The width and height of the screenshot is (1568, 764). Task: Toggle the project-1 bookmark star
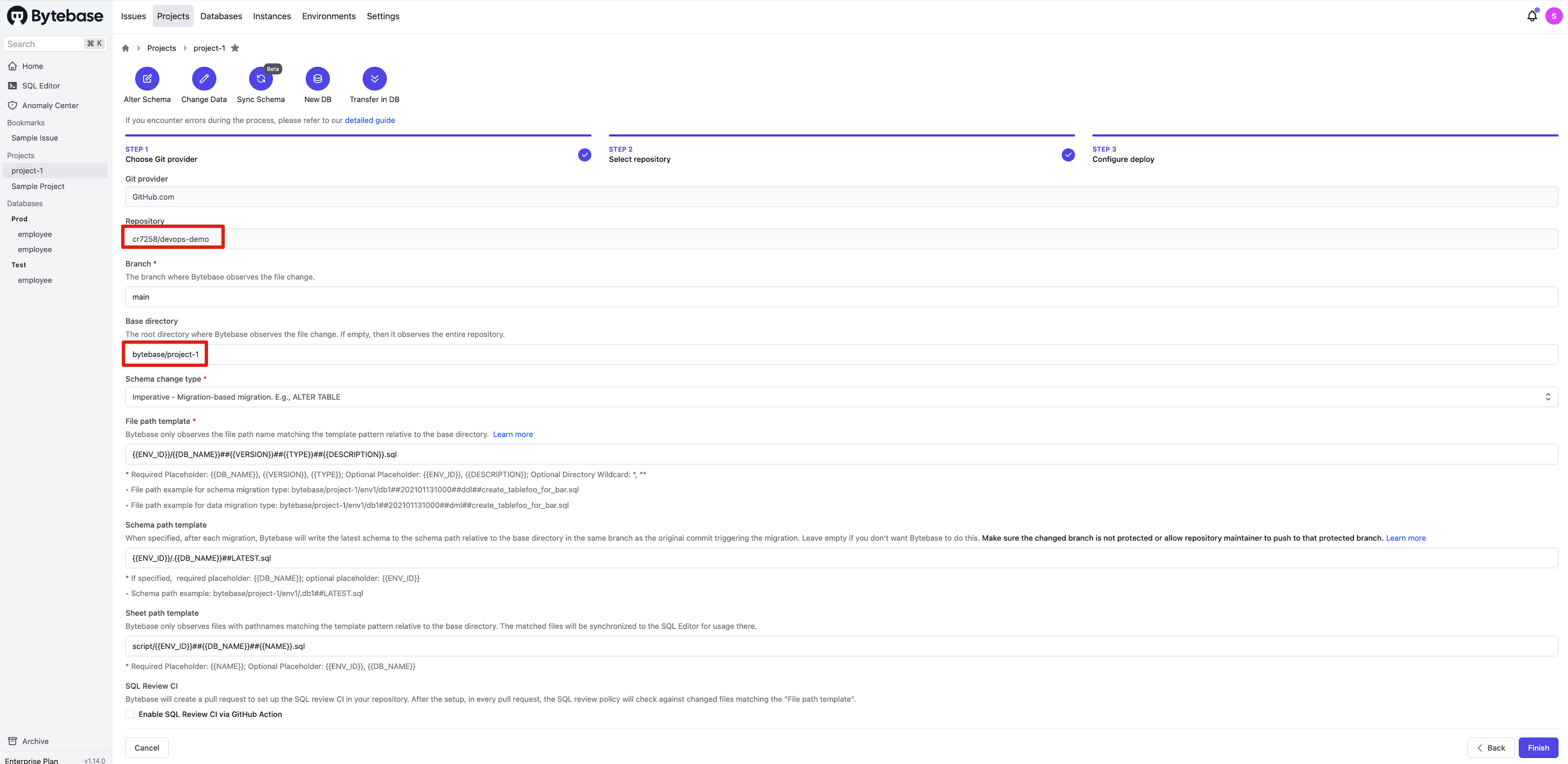pyautogui.click(x=235, y=48)
